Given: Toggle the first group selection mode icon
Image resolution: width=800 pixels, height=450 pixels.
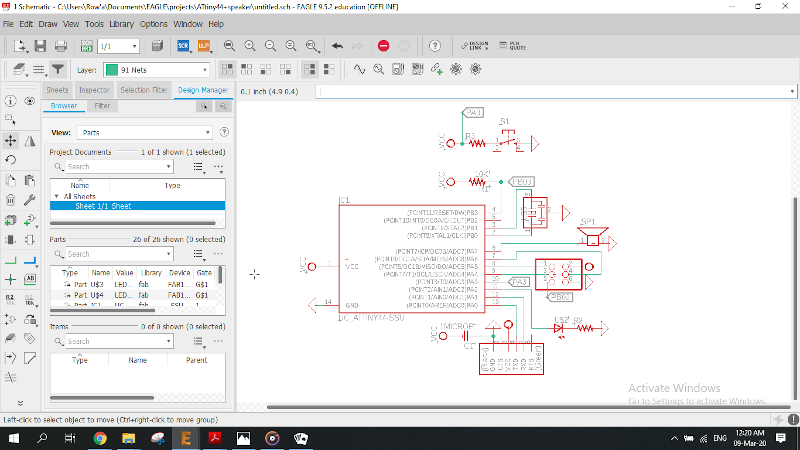Looking at the screenshot, I should [x=228, y=69].
